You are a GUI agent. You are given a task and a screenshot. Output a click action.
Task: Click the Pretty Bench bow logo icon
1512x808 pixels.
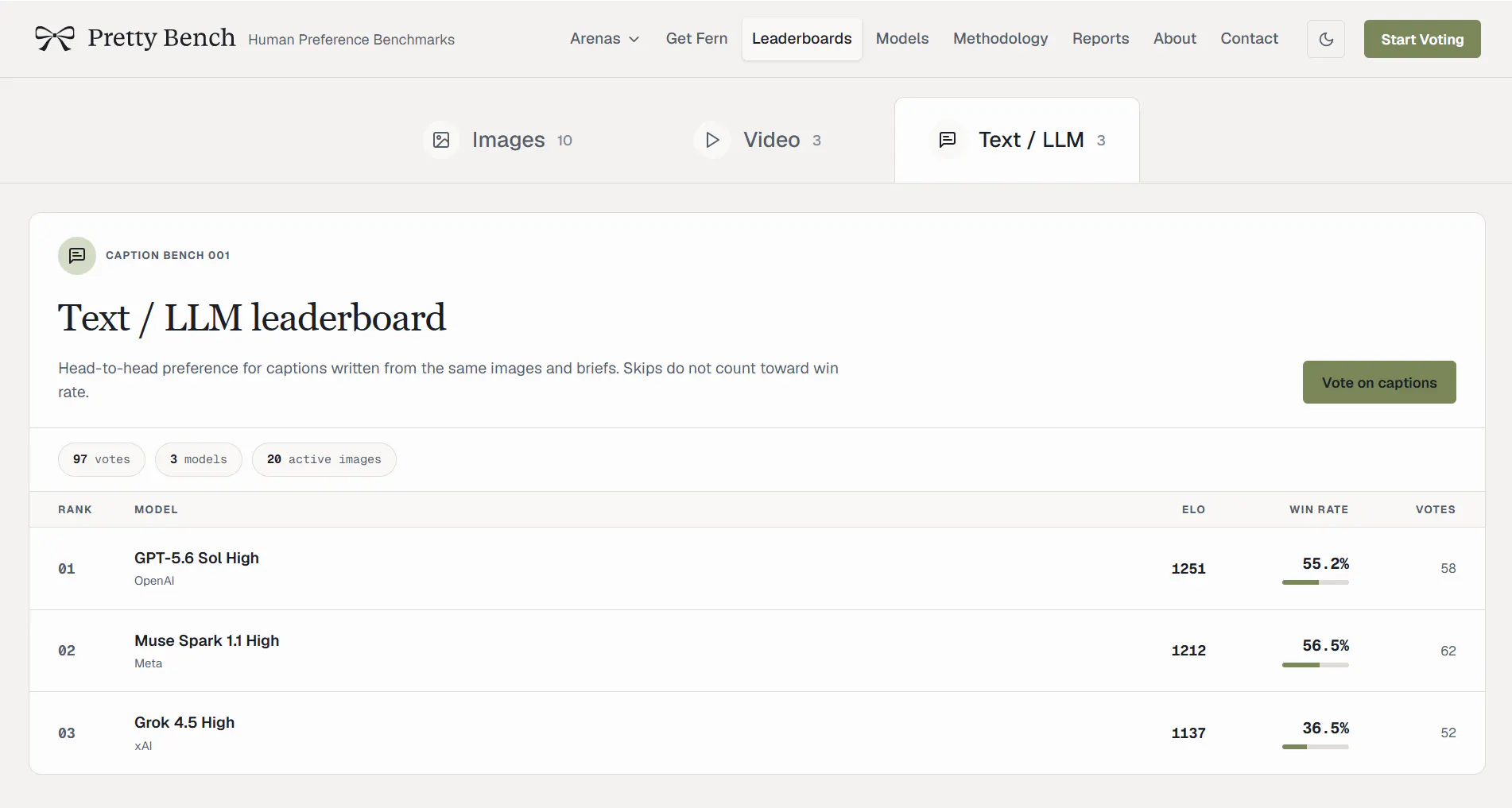pyautogui.click(x=55, y=37)
